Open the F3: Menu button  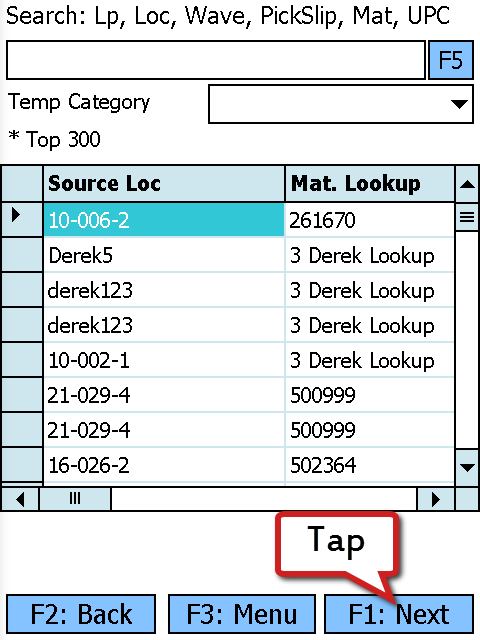tap(242, 614)
